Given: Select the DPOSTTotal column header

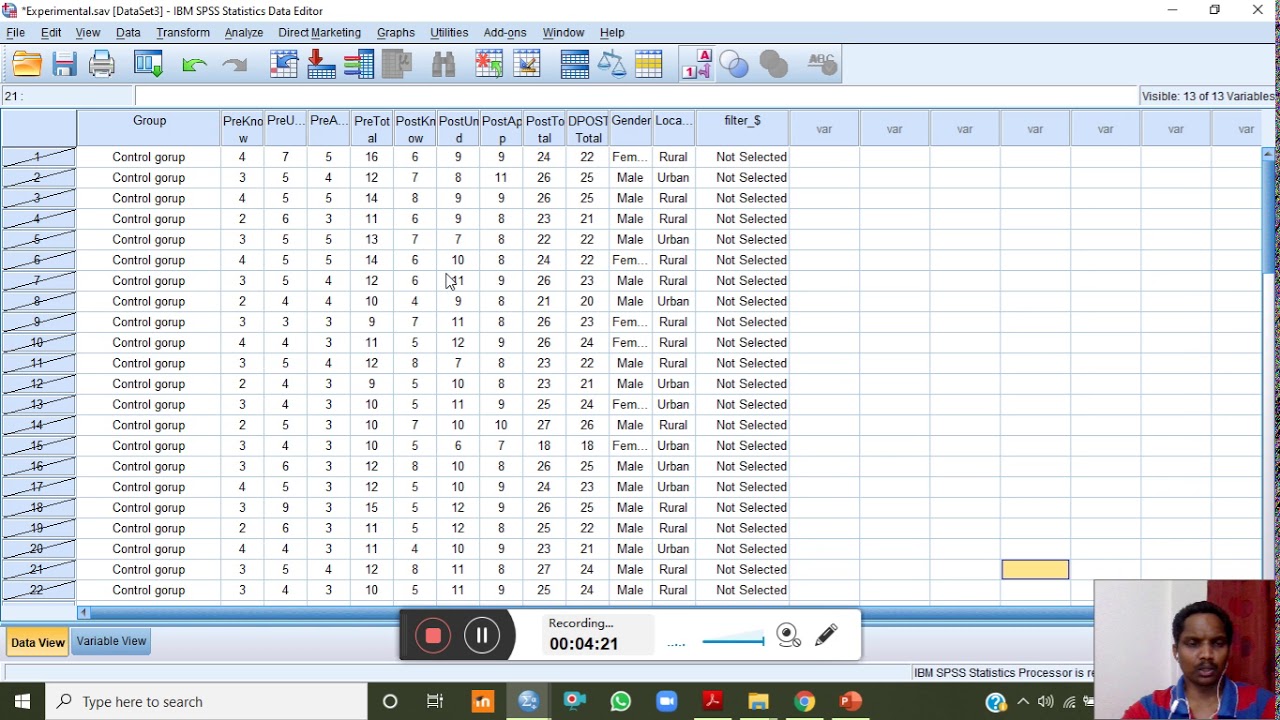Looking at the screenshot, I should pos(588,128).
